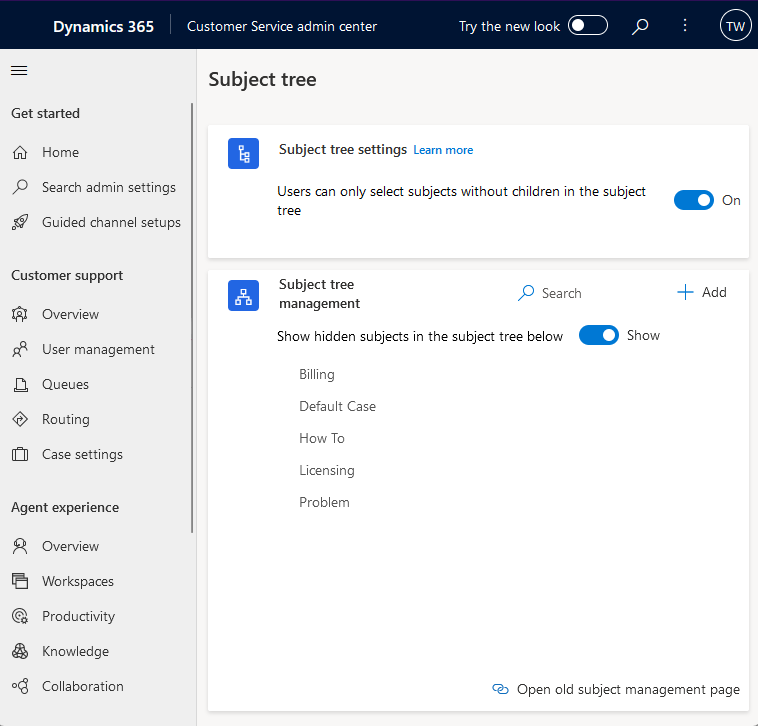The height and width of the screenshot is (726, 758).
Task: Click the Search admin settings magnifier icon
Action: 20,187
